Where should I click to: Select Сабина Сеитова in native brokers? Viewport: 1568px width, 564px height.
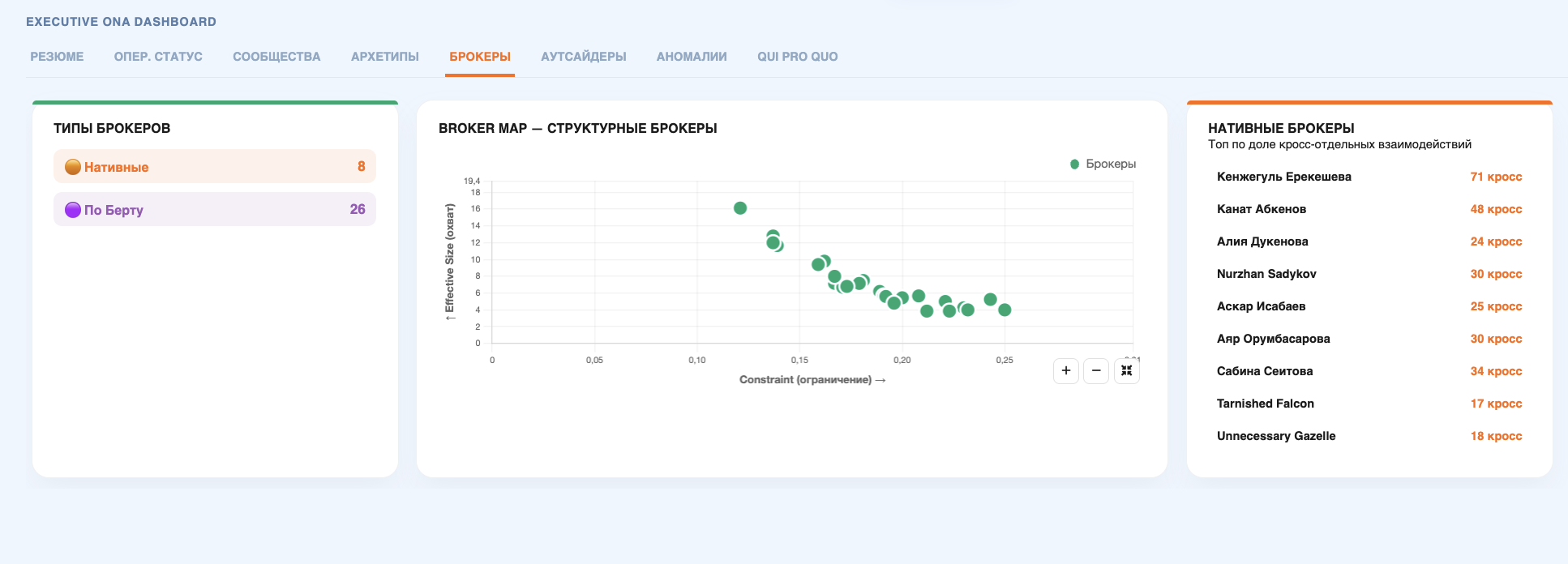[1369, 371]
